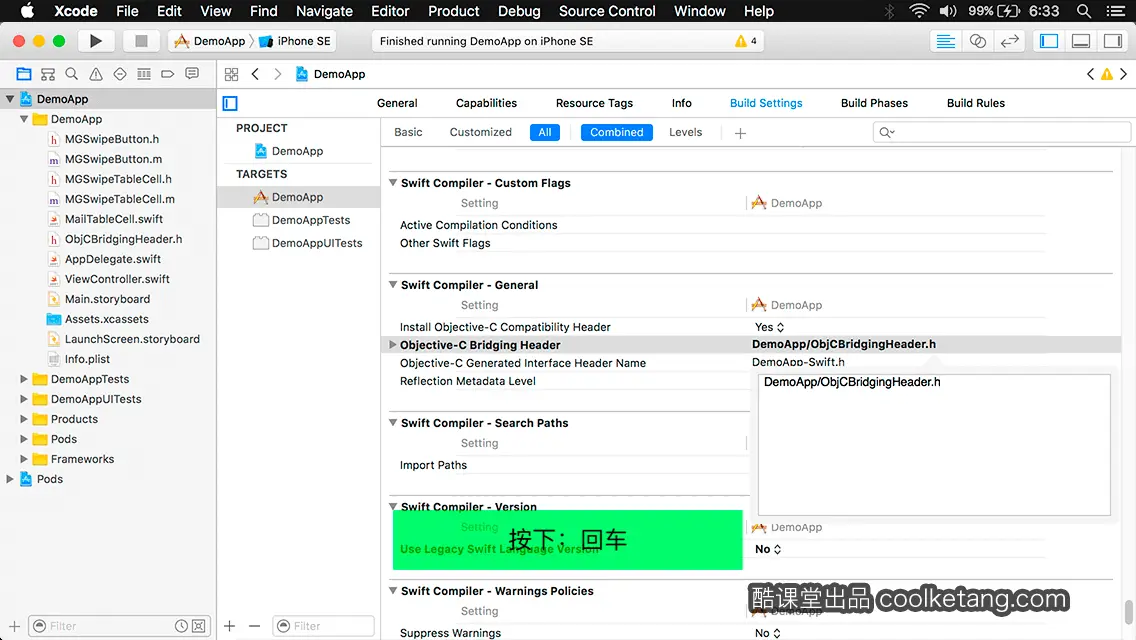Open the Source Control navigator icon
Screen dimensions: 1136x640
tap(48, 74)
